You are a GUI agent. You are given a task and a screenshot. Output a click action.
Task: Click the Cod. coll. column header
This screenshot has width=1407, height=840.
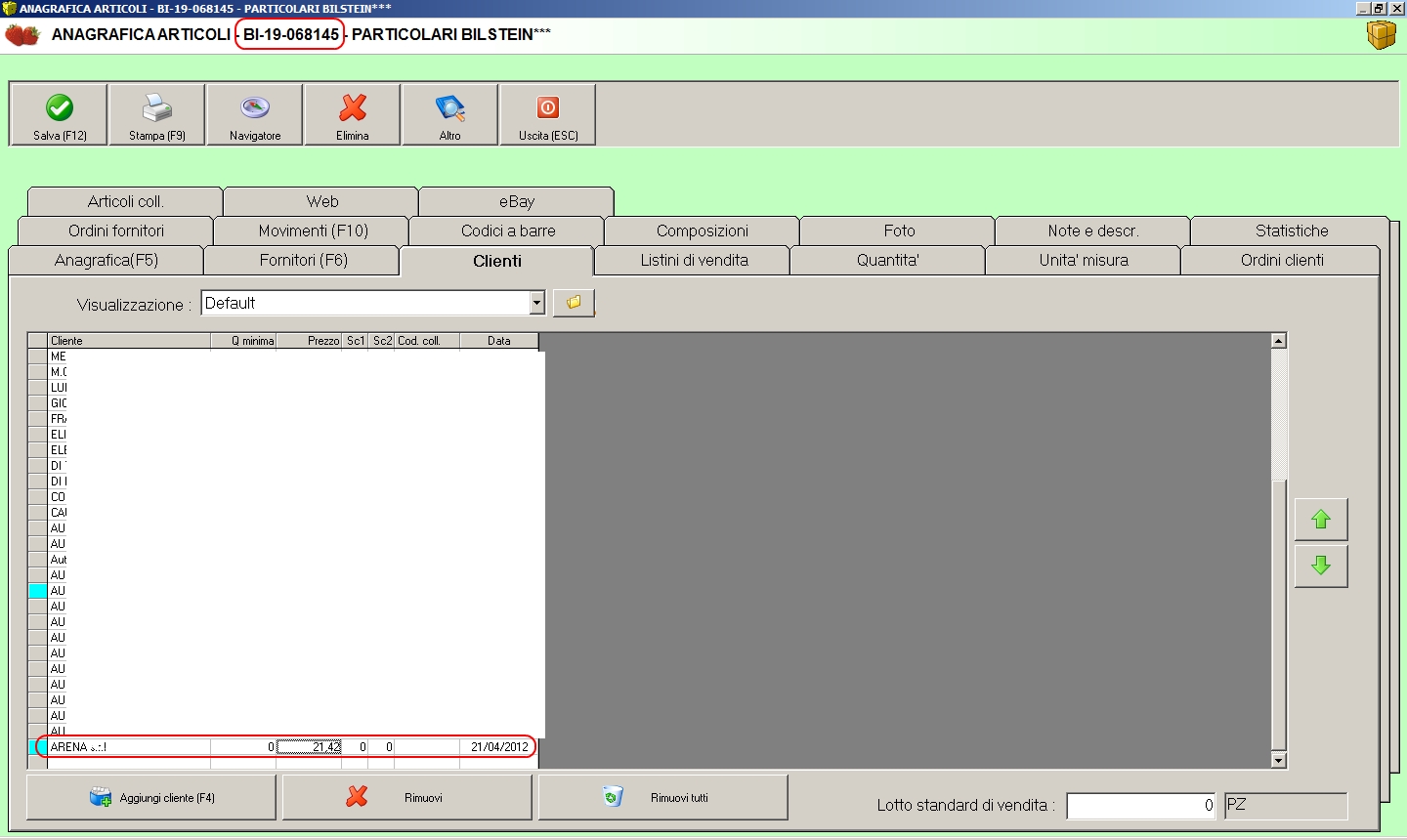tap(427, 341)
